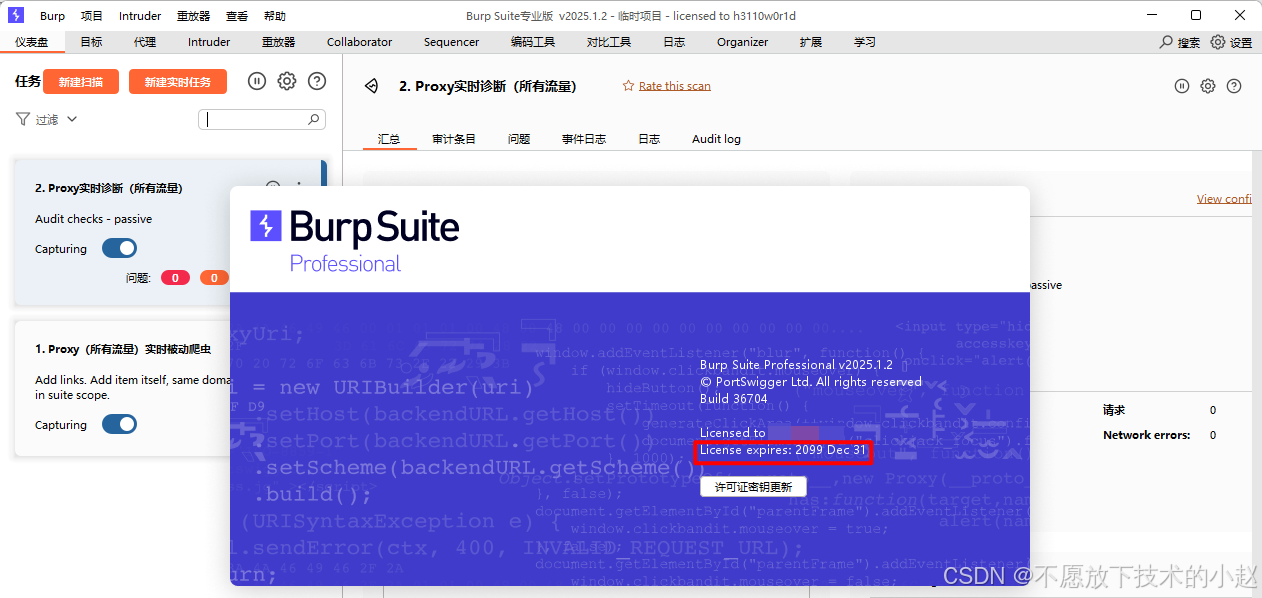The image size is (1262, 598).
Task: Switch to the 对比工具 tab
Action: click(x=609, y=42)
